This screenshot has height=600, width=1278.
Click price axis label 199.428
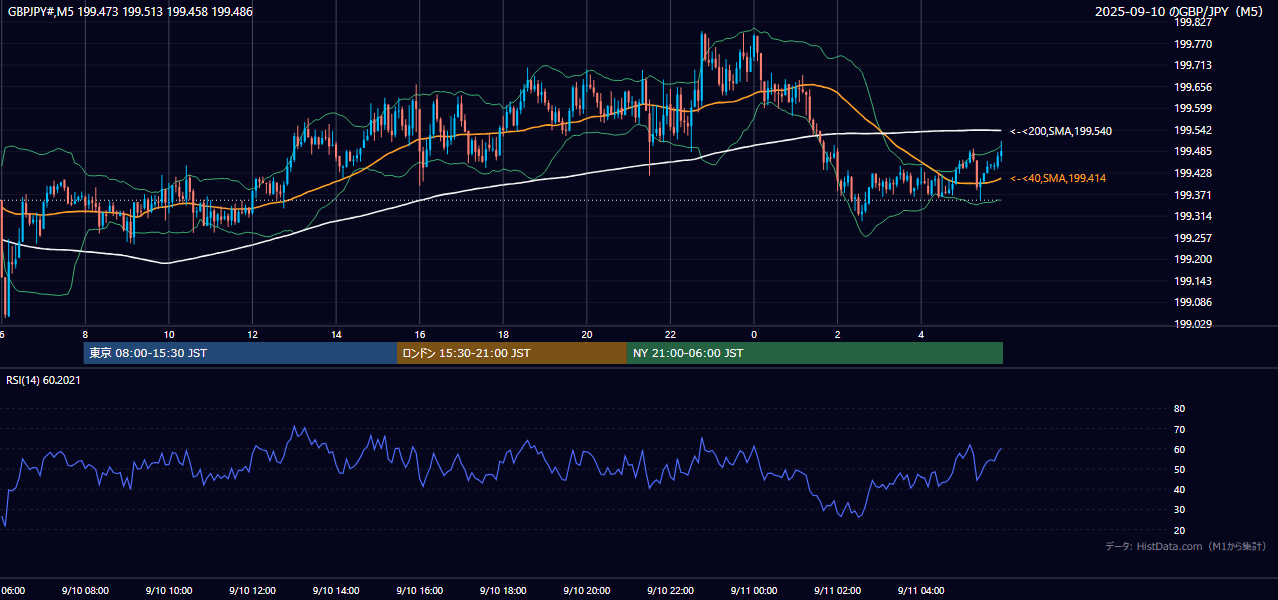click(1193, 173)
